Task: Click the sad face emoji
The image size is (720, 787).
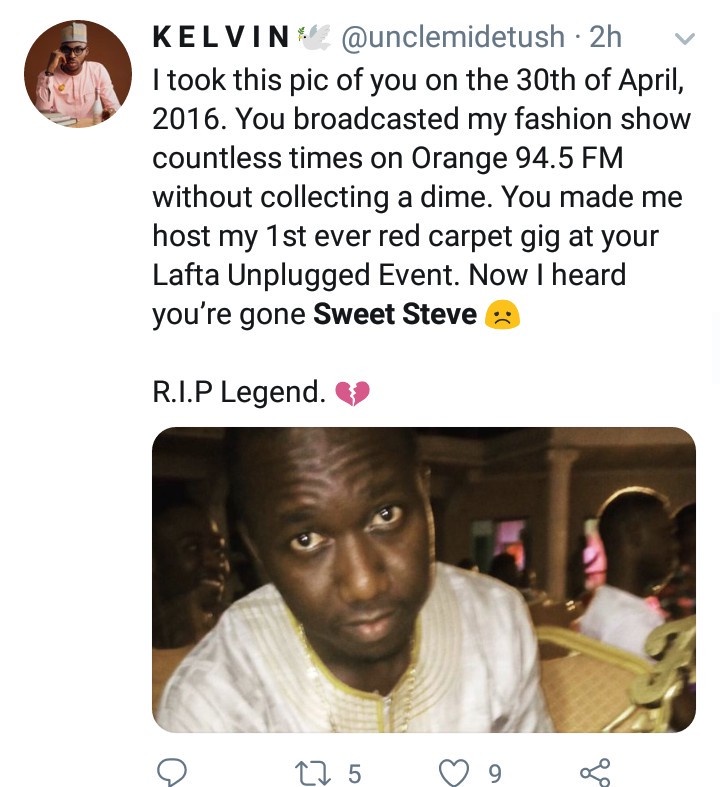Action: pos(502,316)
